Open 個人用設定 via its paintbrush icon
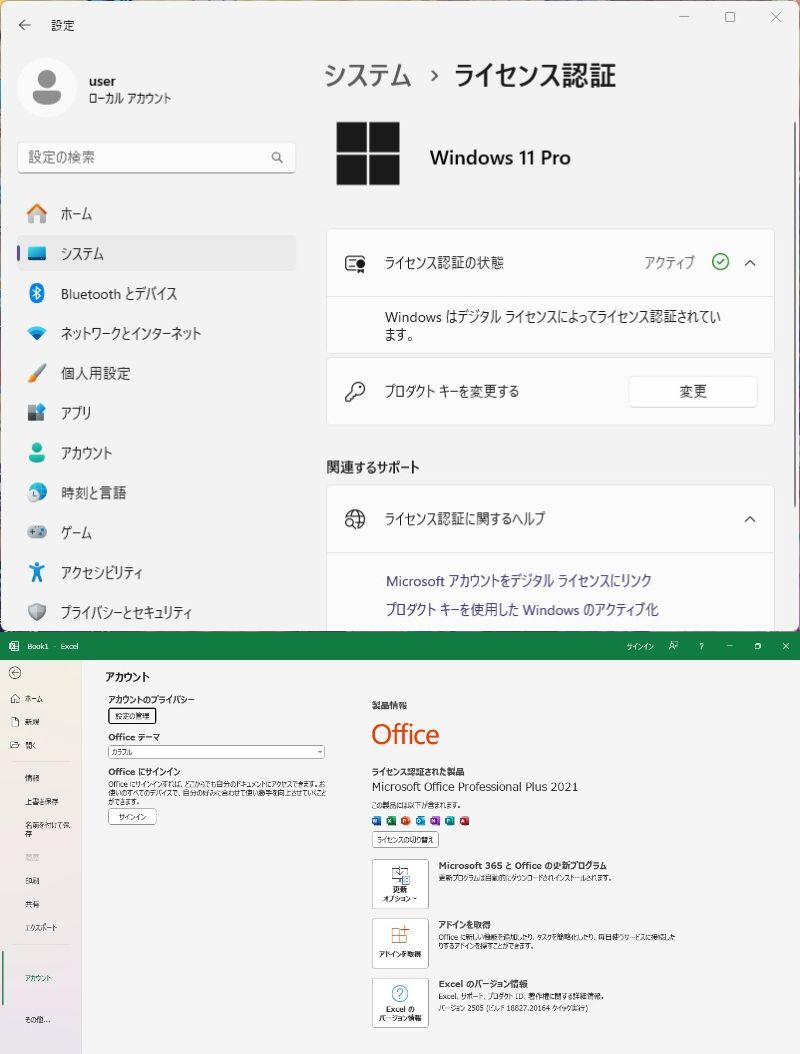Image resolution: width=800 pixels, height=1054 pixels. click(x=37, y=373)
